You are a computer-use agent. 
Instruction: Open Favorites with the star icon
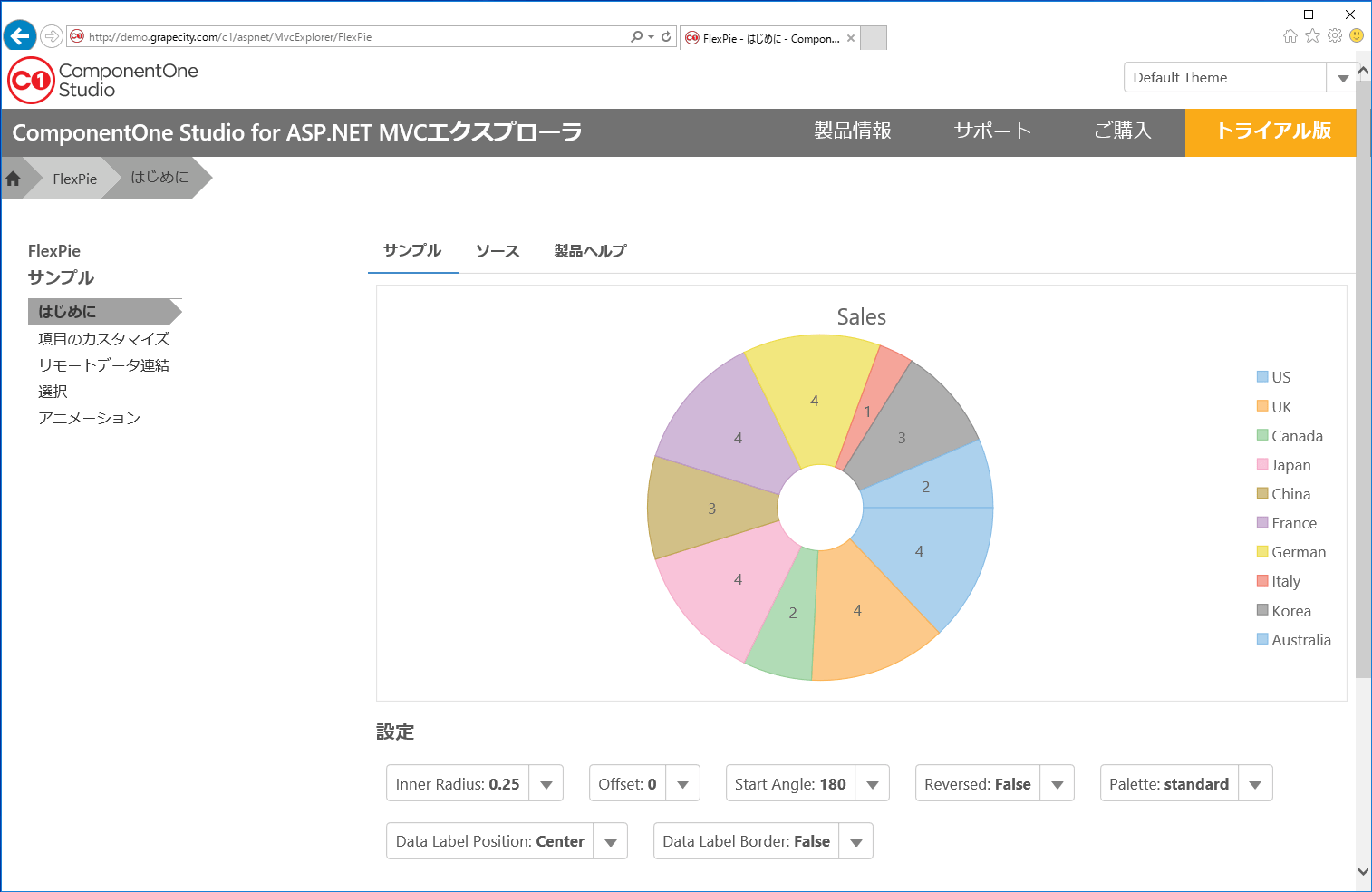click(1312, 35)
